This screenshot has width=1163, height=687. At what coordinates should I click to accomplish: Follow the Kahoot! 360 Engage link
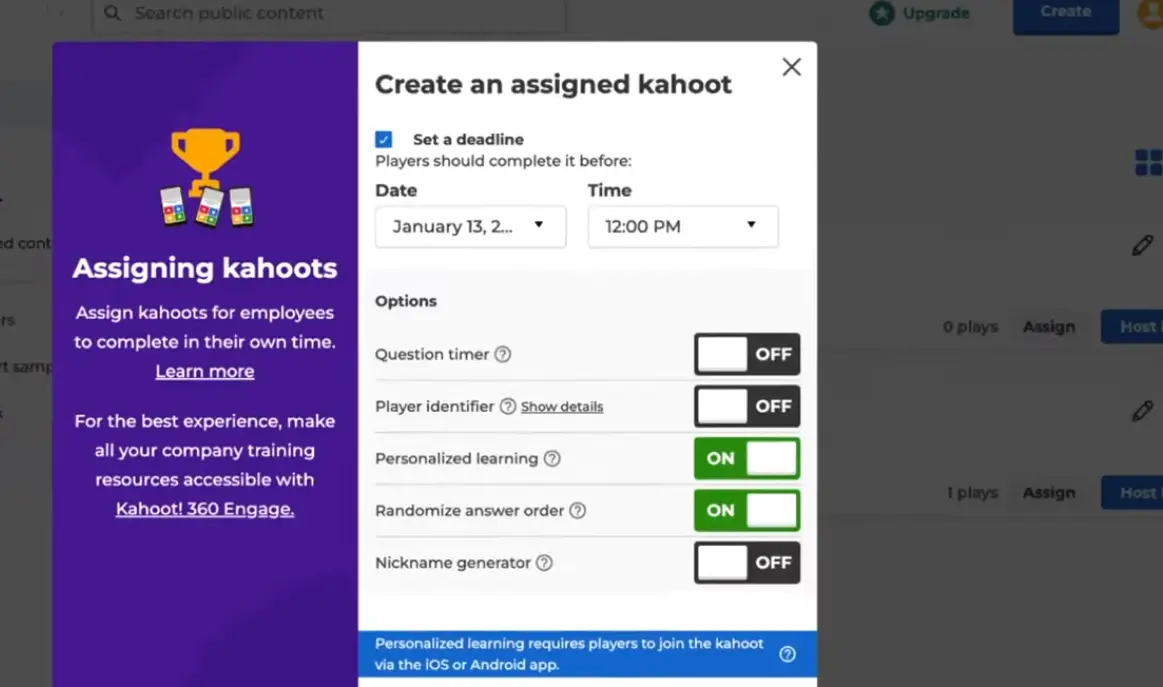click(205, 509)
